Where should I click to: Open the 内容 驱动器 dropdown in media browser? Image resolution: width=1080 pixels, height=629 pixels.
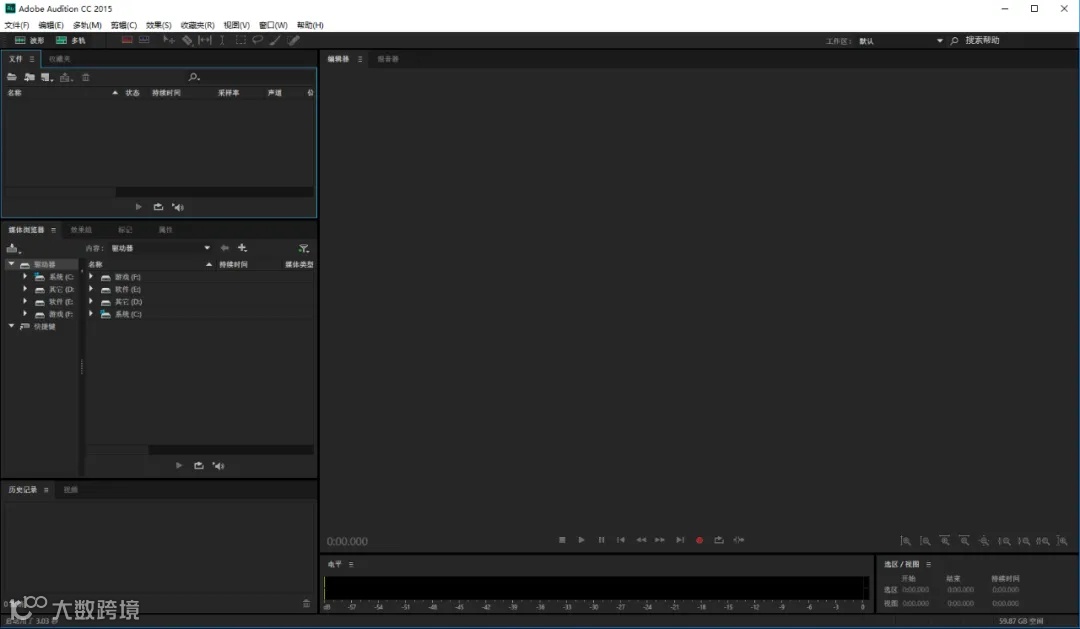pos(160,248)
